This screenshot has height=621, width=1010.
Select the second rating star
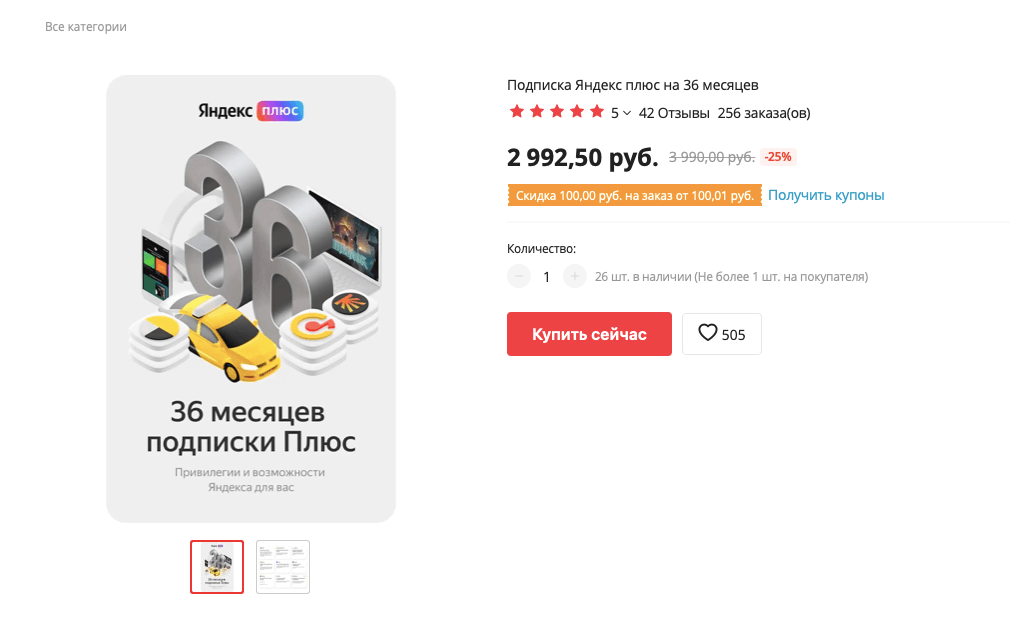(535, 111)
